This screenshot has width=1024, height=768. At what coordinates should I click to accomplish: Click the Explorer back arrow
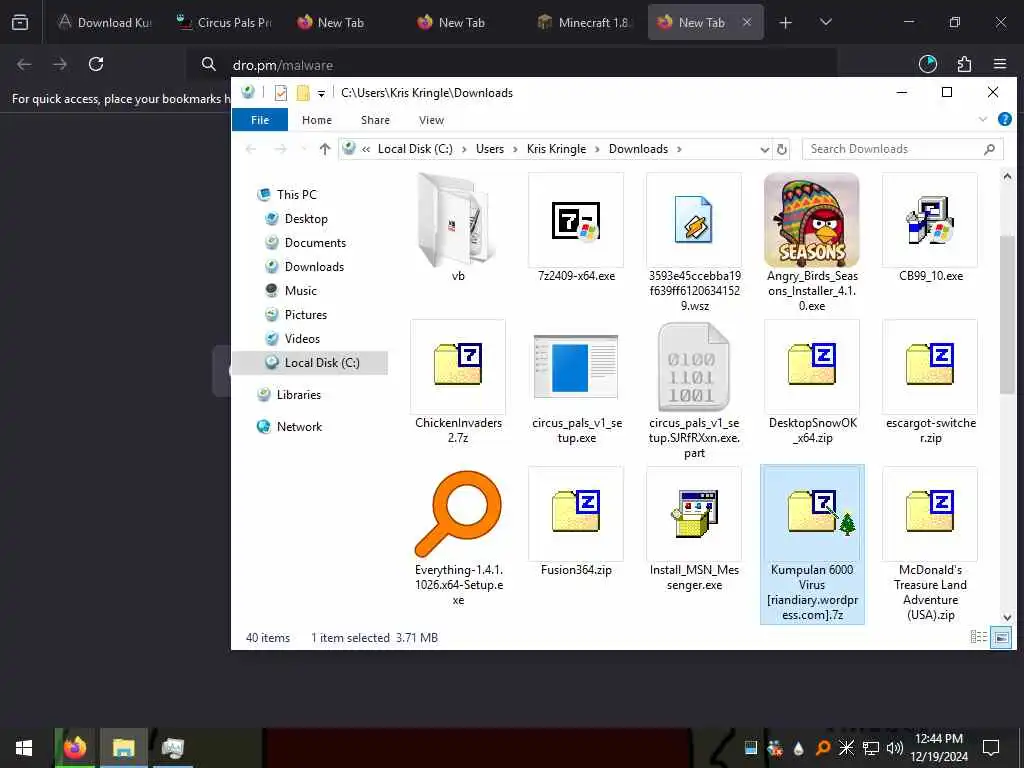tap(251, 149)
